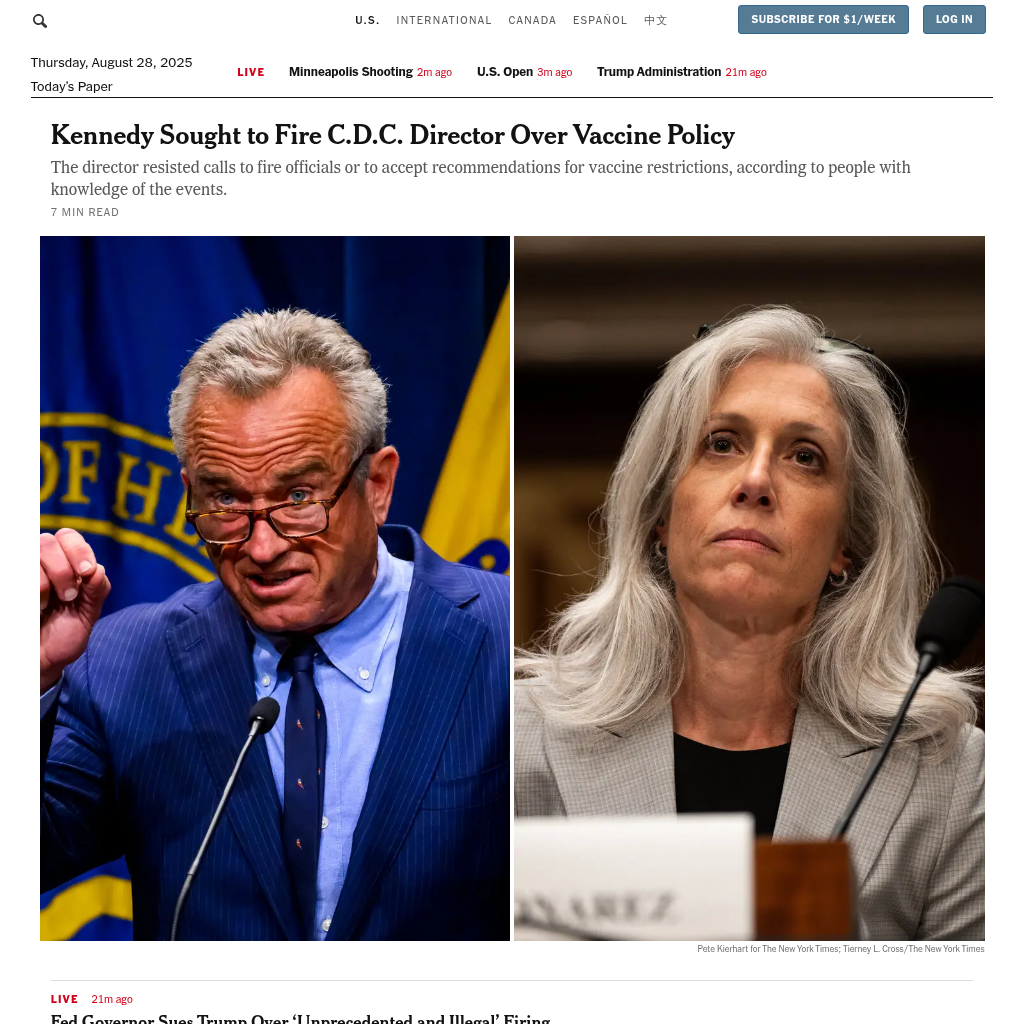Switch to the International edition

point(443,20)
